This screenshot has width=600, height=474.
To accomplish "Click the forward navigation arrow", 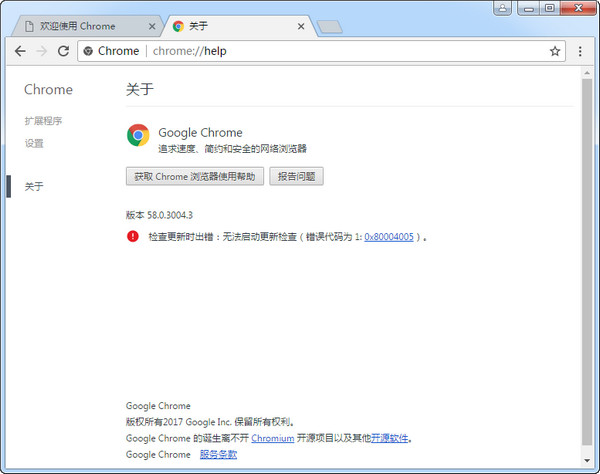I will coord(41,51).
